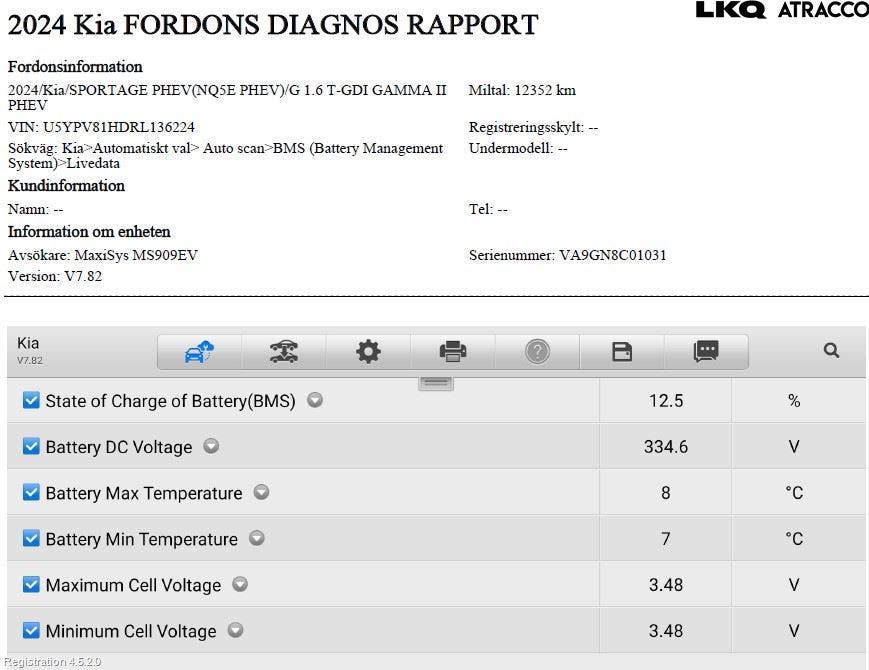Select the State of Charge of Battery(BMS) row label
Viewport: 869px width, 670px height.
pos(170,401)
